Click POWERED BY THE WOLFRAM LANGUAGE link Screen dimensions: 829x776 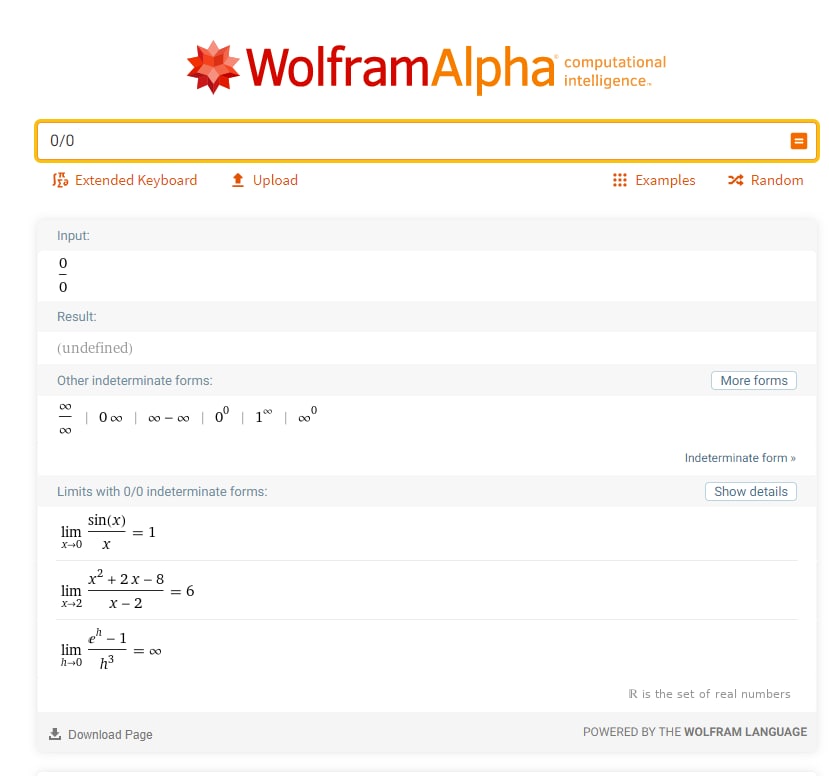[x=695, y=732]
